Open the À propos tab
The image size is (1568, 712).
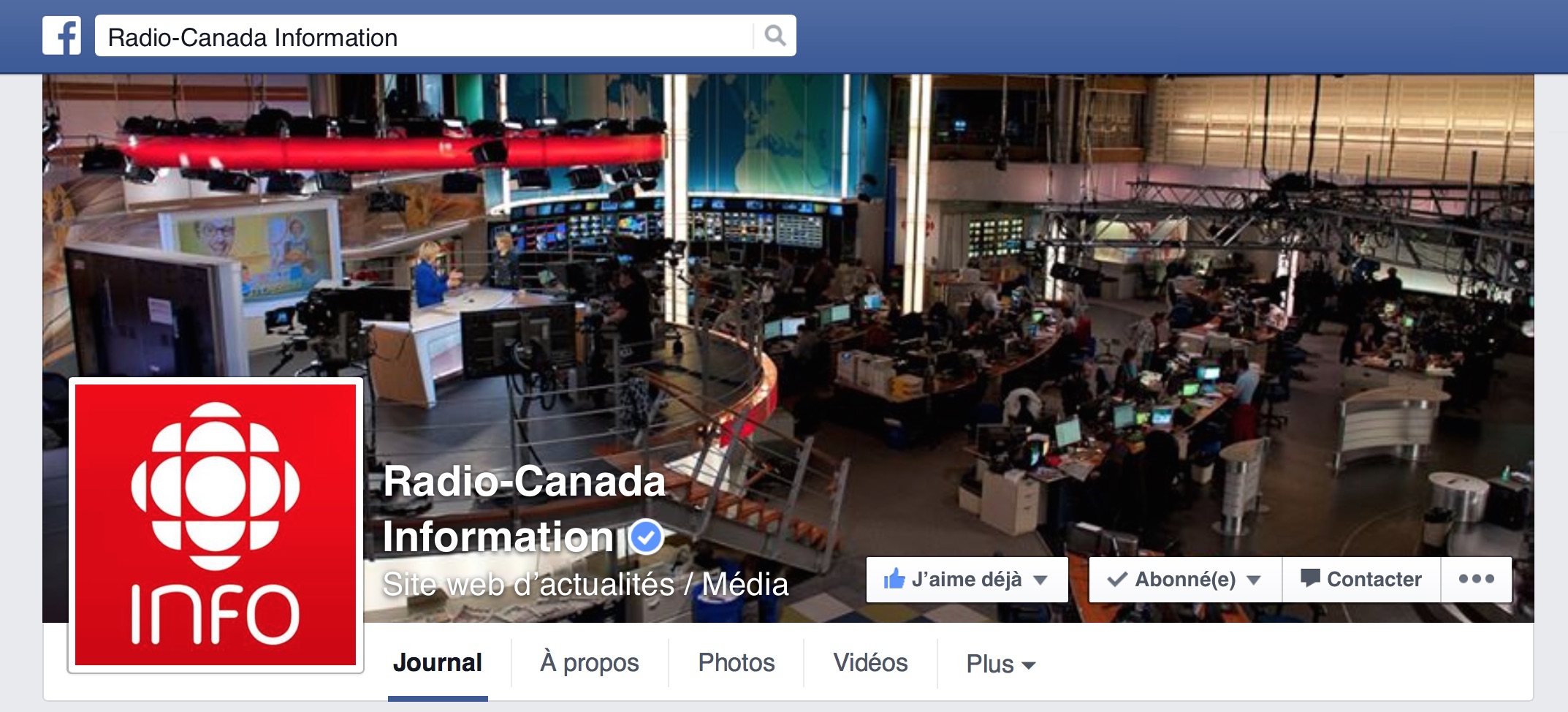[x=590, y=663]
